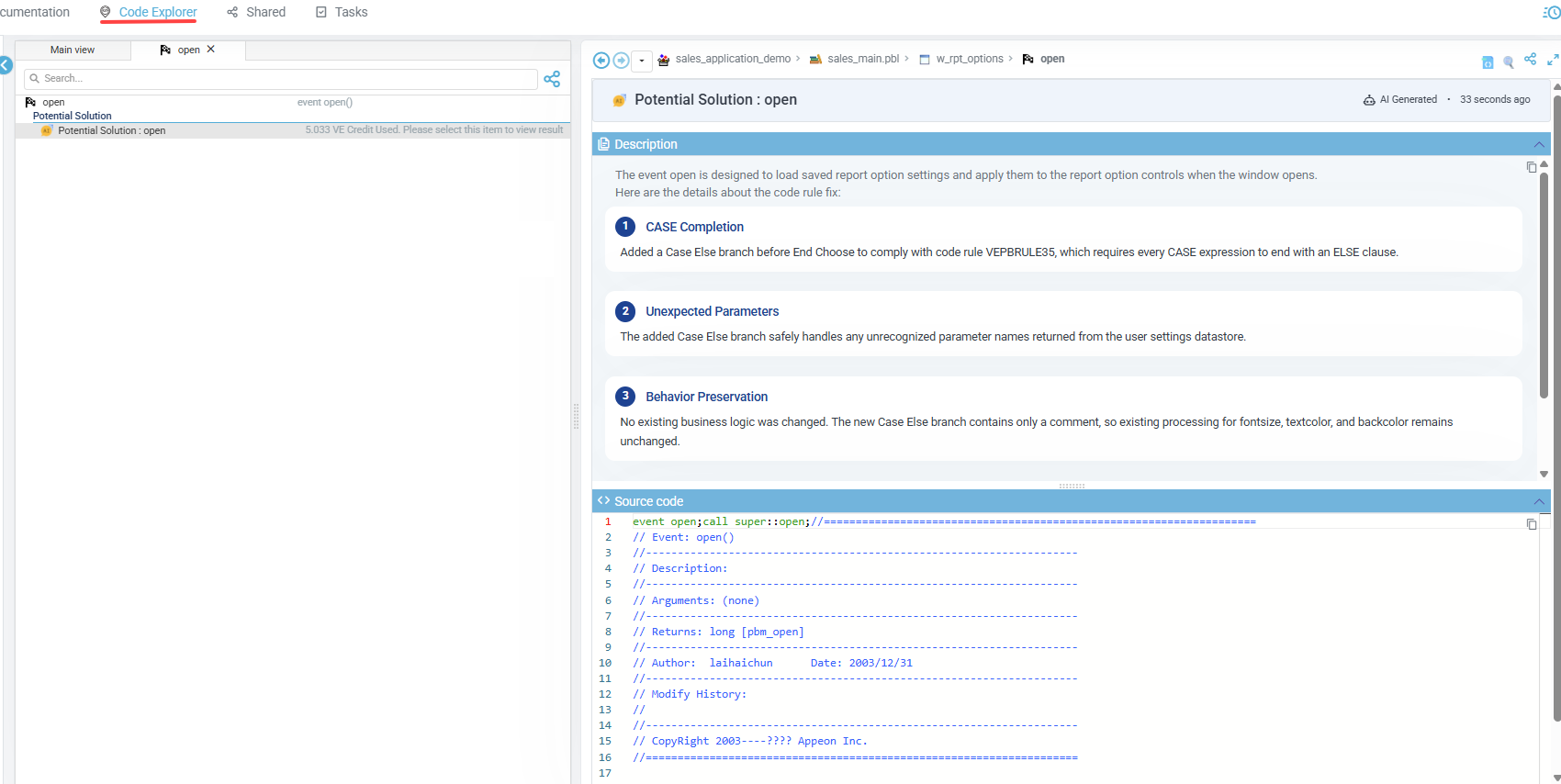The height and width of the screenshot is (784, 1561).
Task: Click the AI icon beside Potential Solution title
Action: (620, 100)
